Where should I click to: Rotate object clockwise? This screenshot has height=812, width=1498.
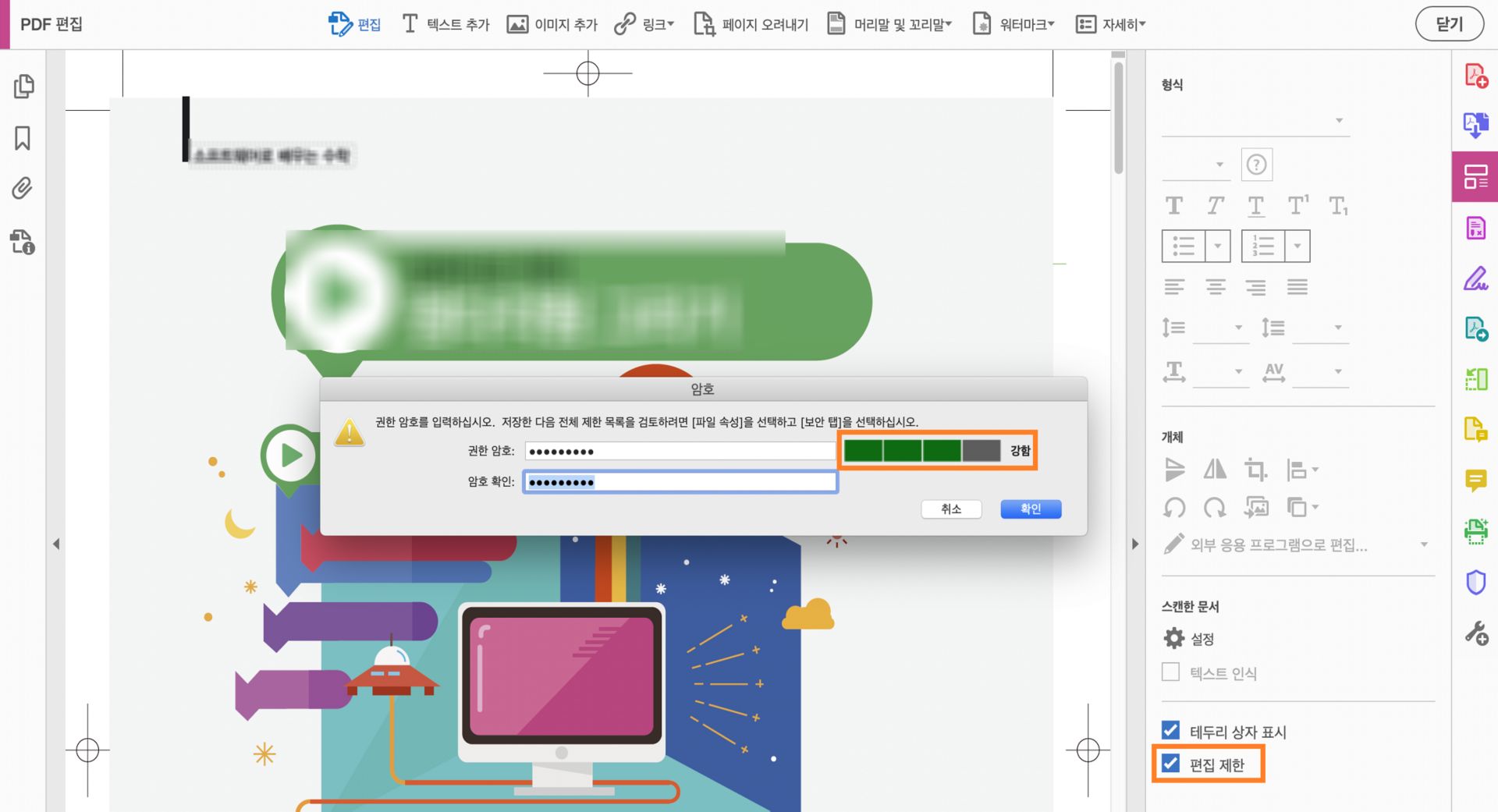tap(1215, 508)
